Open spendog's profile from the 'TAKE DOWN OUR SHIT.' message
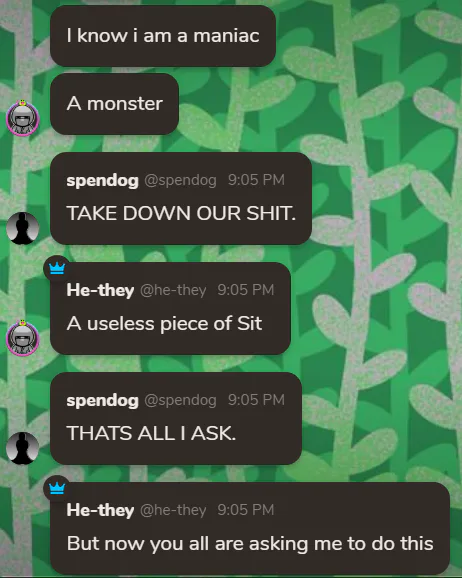This screenshot has height=578, width=462. pos(103,180)
